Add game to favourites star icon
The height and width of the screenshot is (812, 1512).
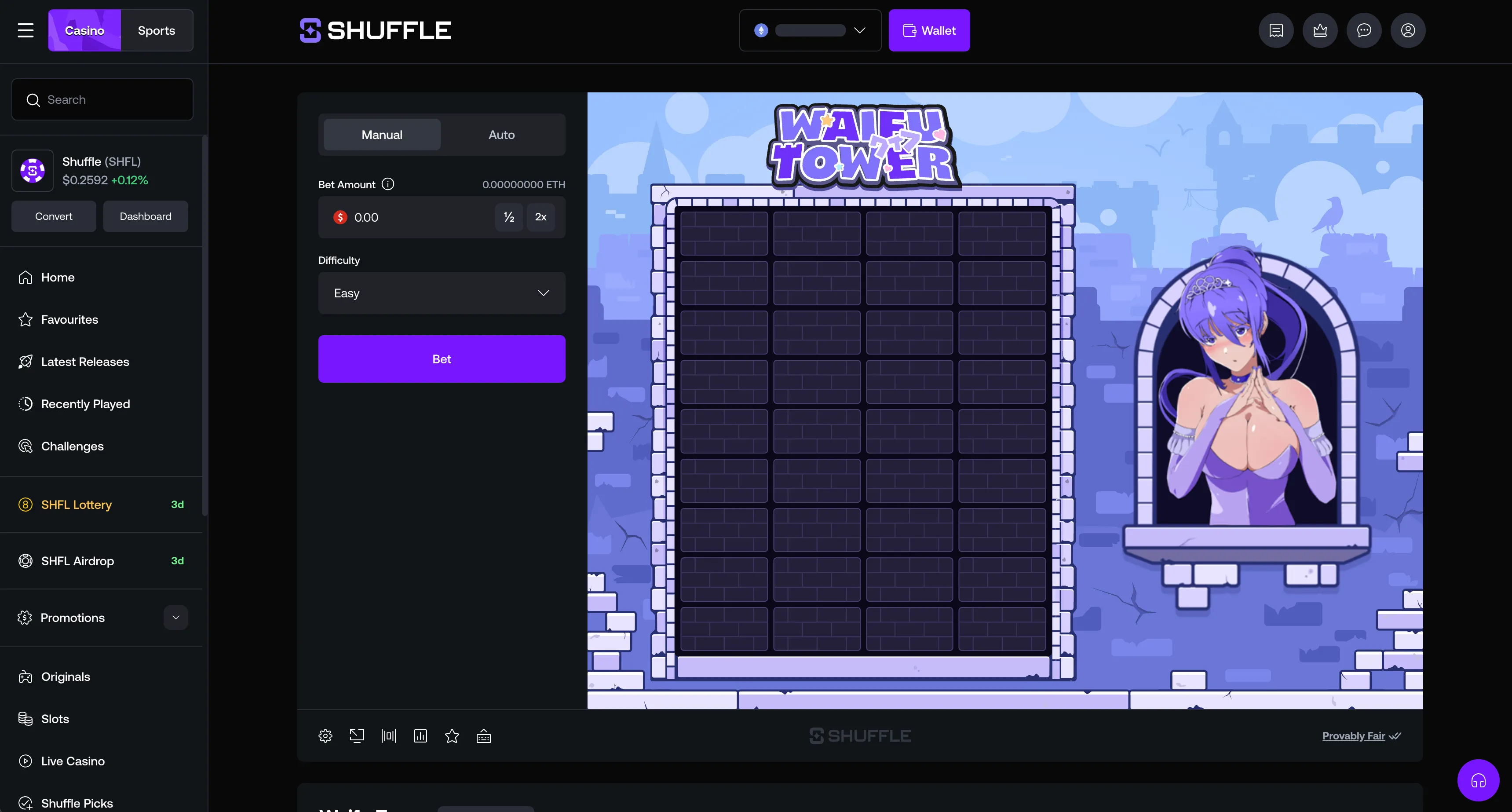452,735
